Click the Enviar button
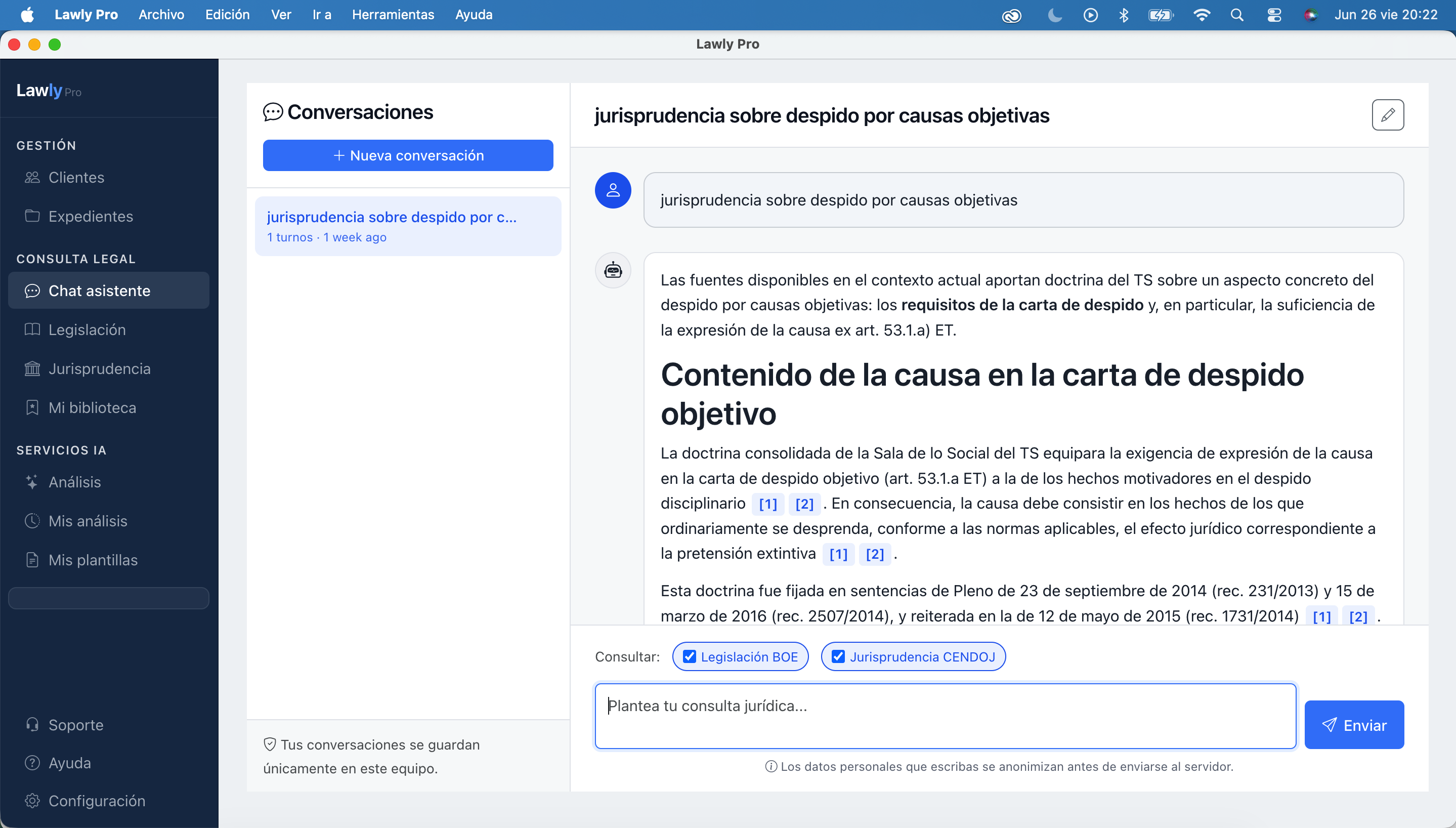Image resolution: width=1456 pixels, height=828 pixels. coord(1354,725)
